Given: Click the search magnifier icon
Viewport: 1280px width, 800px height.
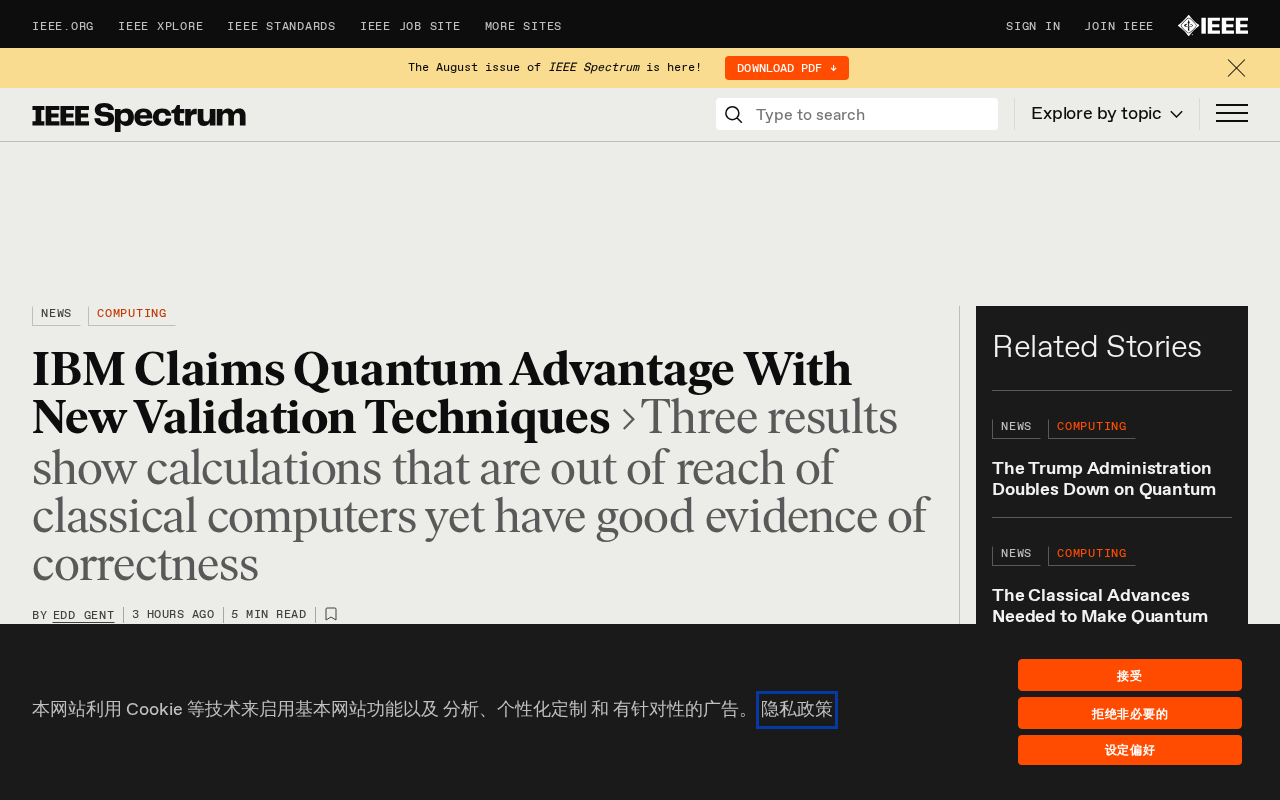Looking at the screenshot, I should coord(733,115).
